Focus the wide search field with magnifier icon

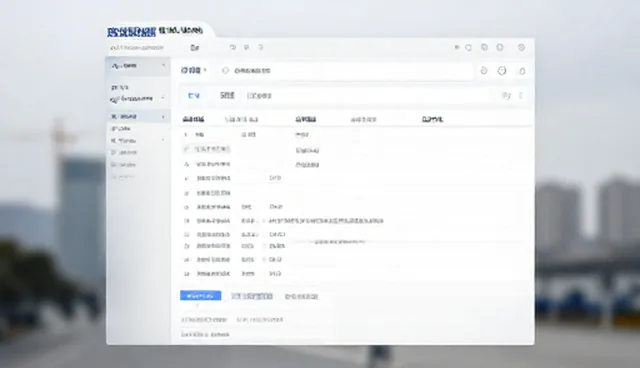(x=346, y=71)
